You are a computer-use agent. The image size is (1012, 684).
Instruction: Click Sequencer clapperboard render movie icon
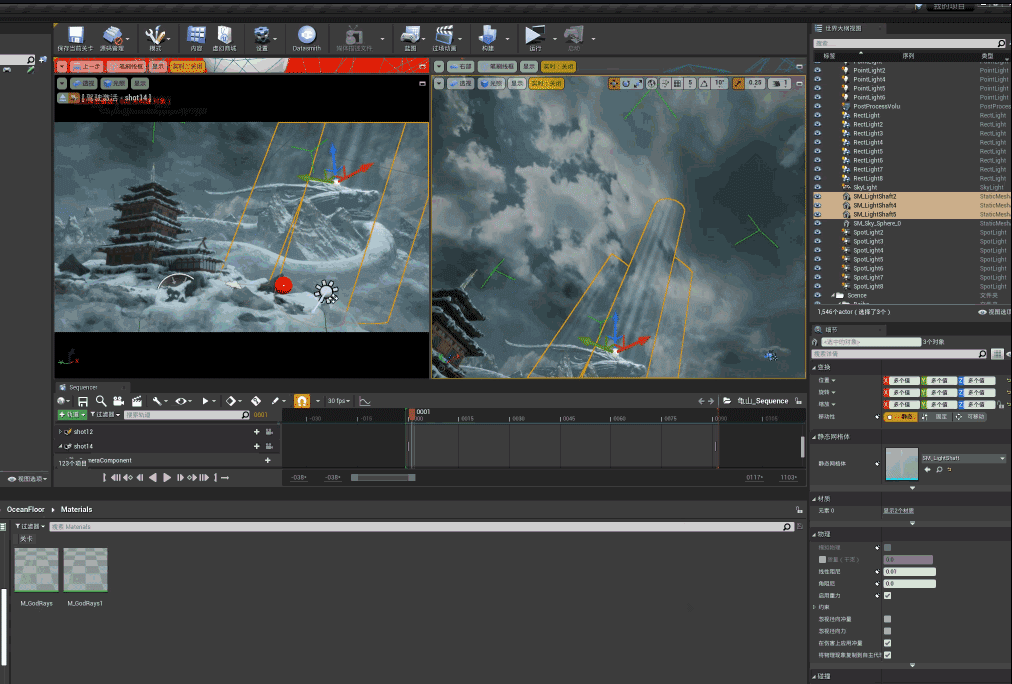pyautogui.click(x=137, y=401)
